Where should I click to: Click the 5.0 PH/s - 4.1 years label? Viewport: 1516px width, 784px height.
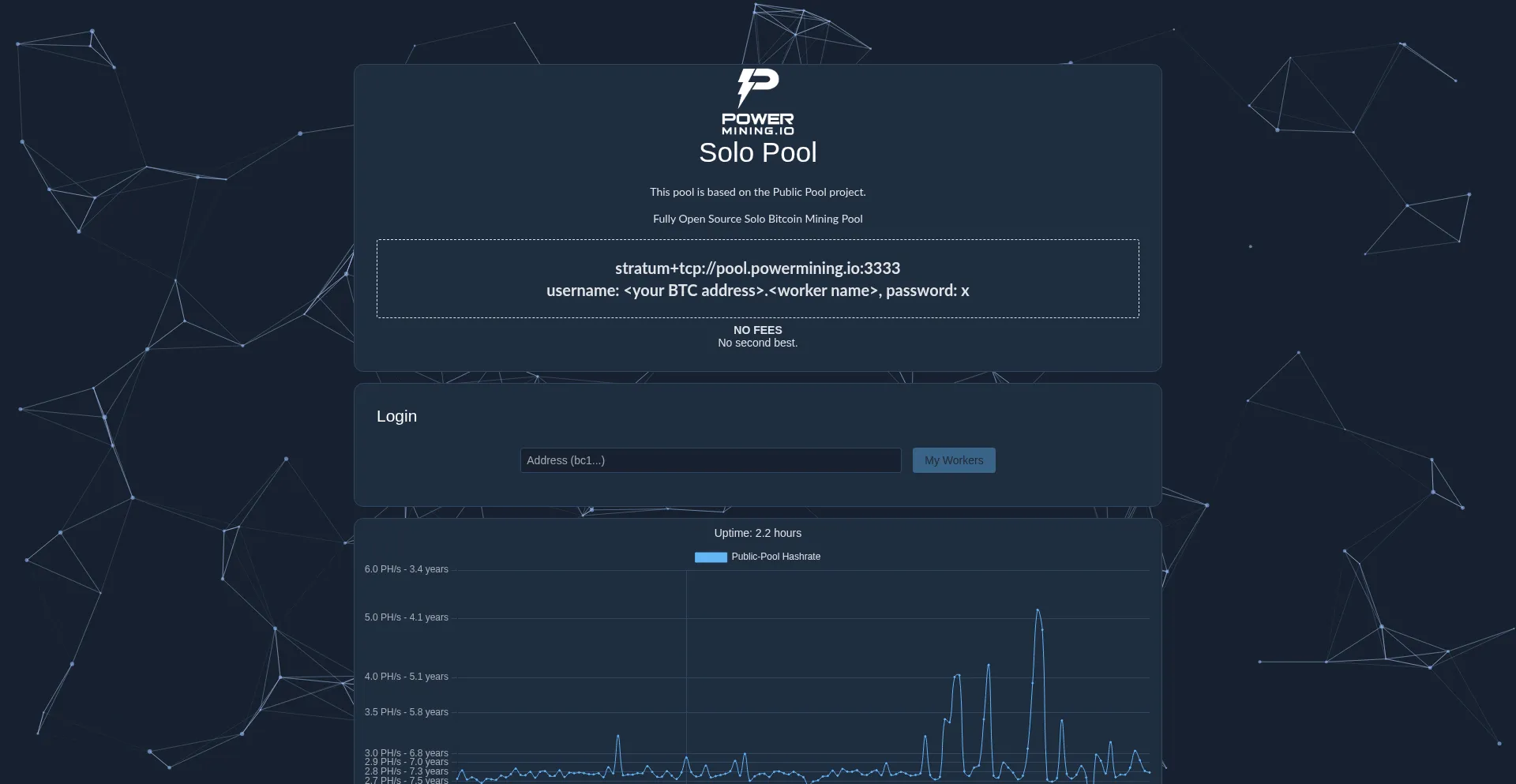[406, 617]
